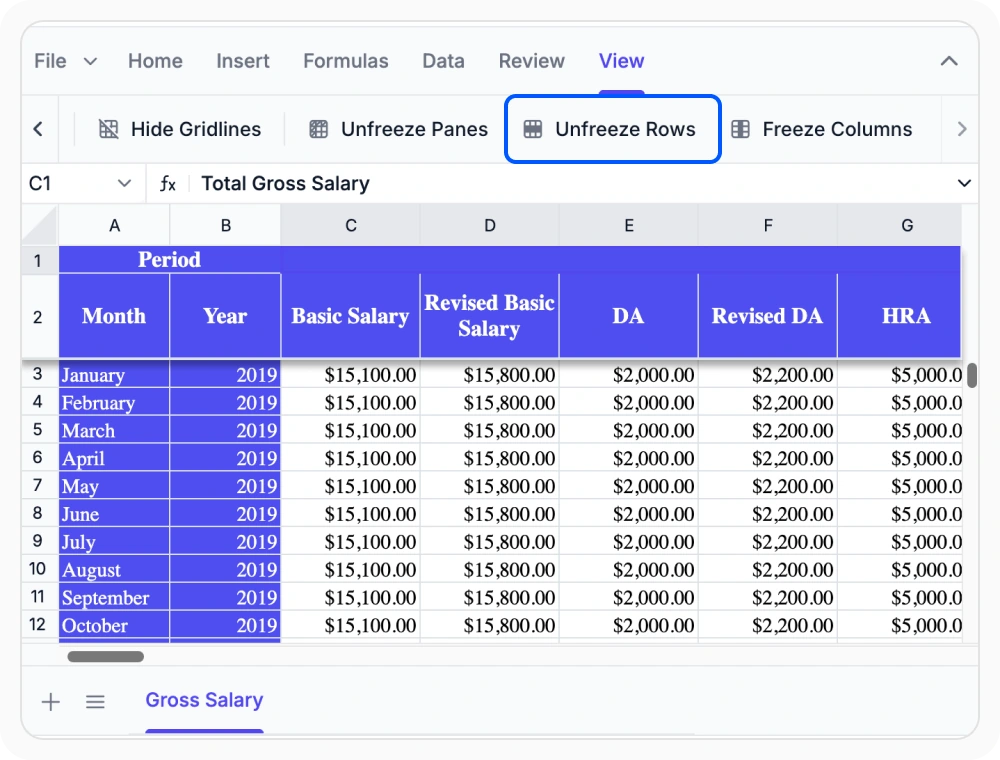Click File menu label
Screen dimensions: 1000x760
(x=50, y=61)
